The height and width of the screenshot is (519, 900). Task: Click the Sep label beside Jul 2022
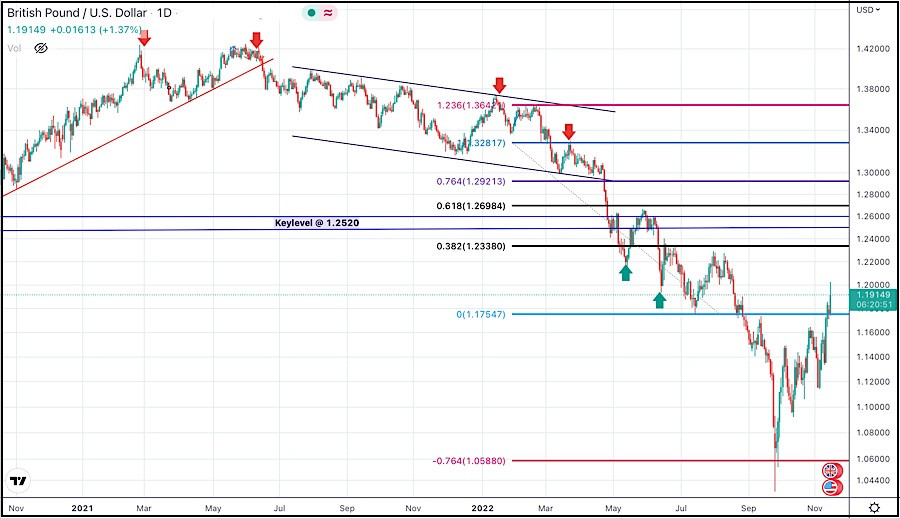pyautogui.click(x=748, y=508)
